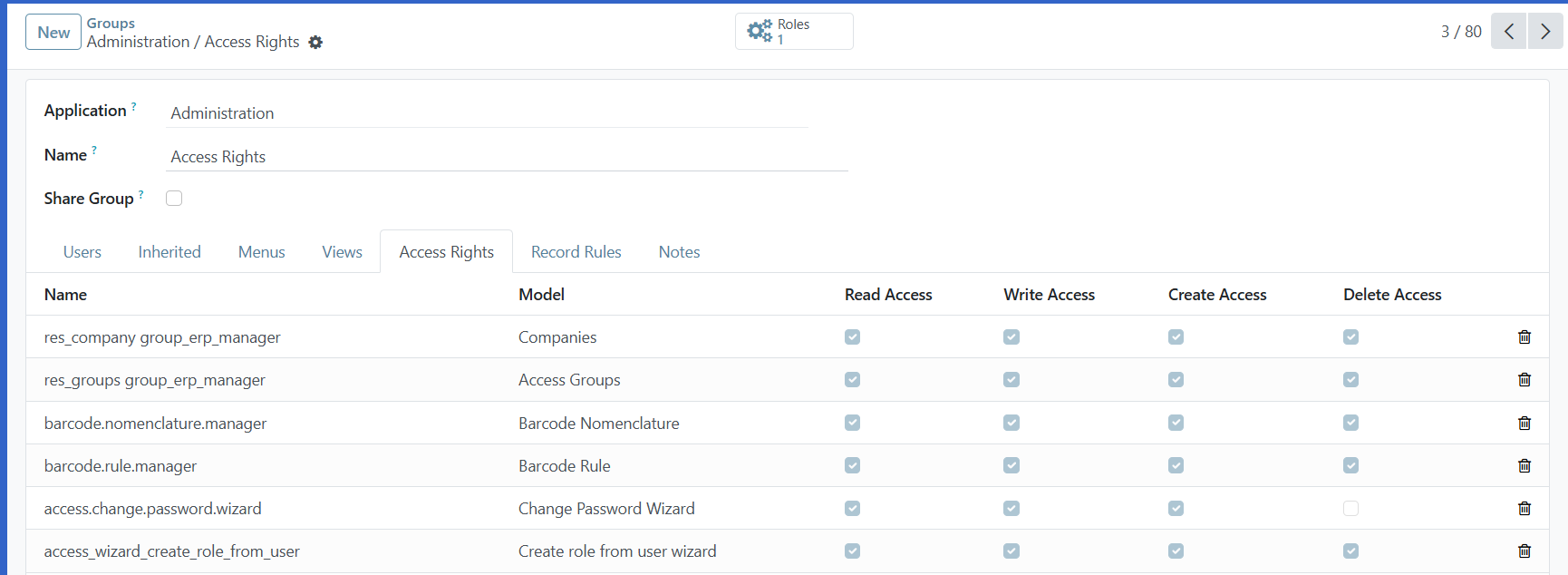
Task: Edit the Name field containing Access Rights
Action: tap(508, 157)
